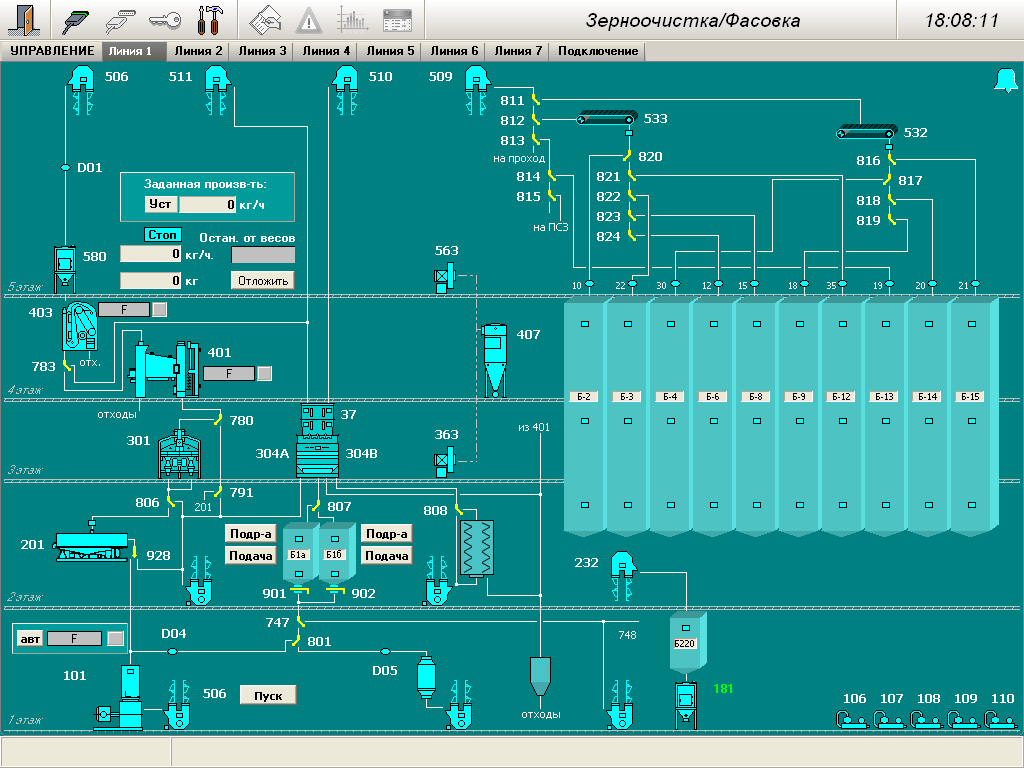Click the scale 580 icon

66,263
